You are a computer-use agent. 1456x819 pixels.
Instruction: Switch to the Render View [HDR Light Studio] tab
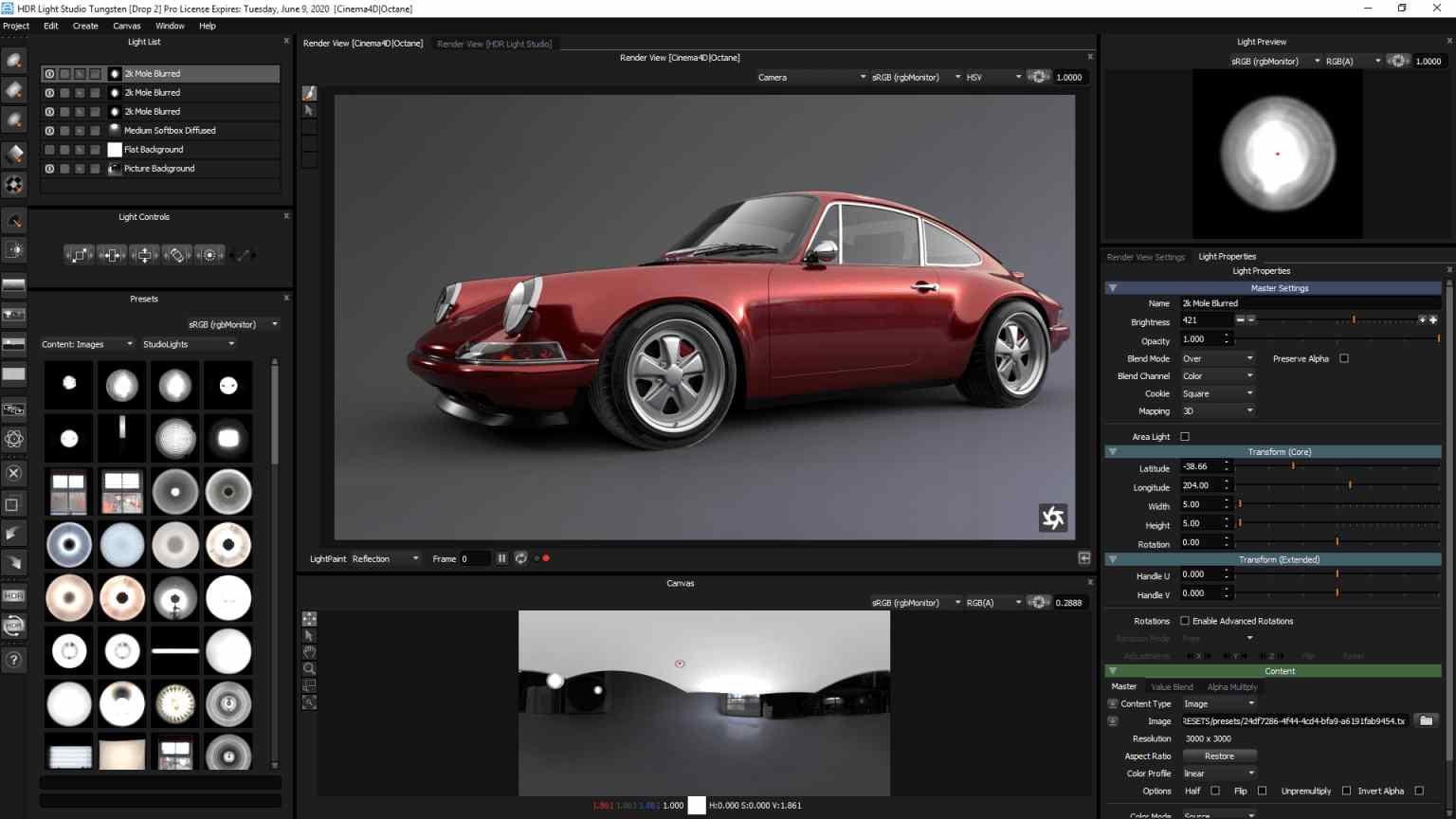click(x=493, y=43)
